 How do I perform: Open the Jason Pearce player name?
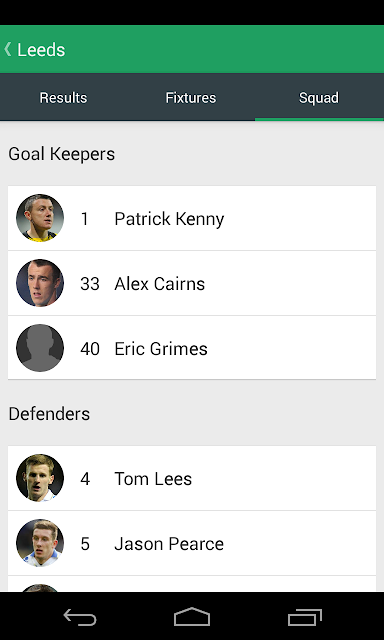pos(169,544)
